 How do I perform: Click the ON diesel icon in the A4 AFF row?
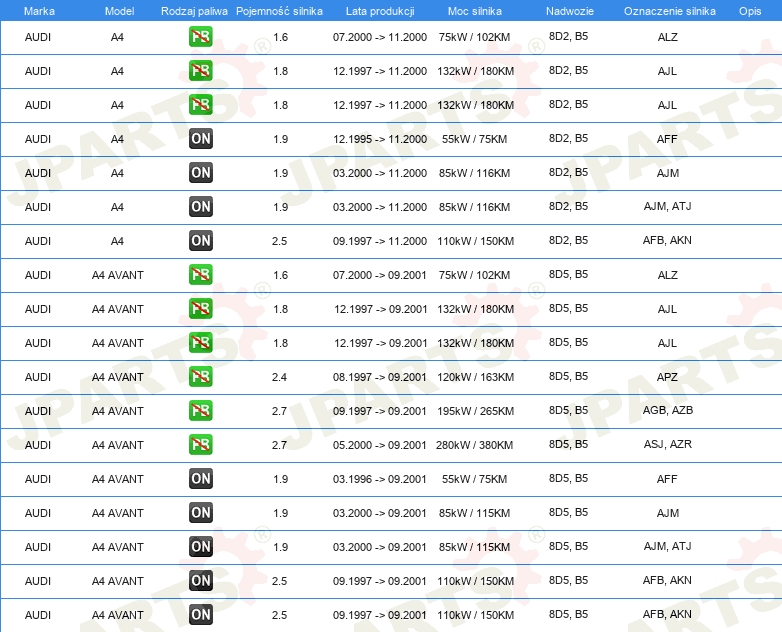[x=200, y=139]
